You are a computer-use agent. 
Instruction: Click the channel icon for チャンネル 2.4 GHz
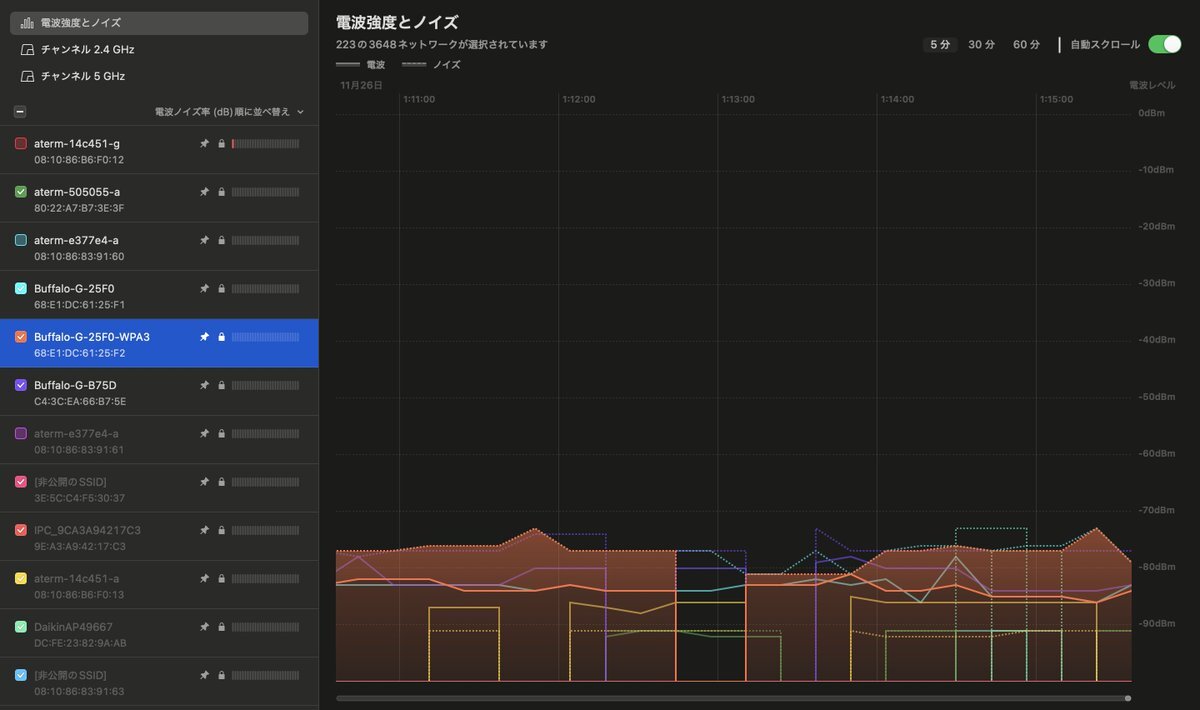pos(27,49)
